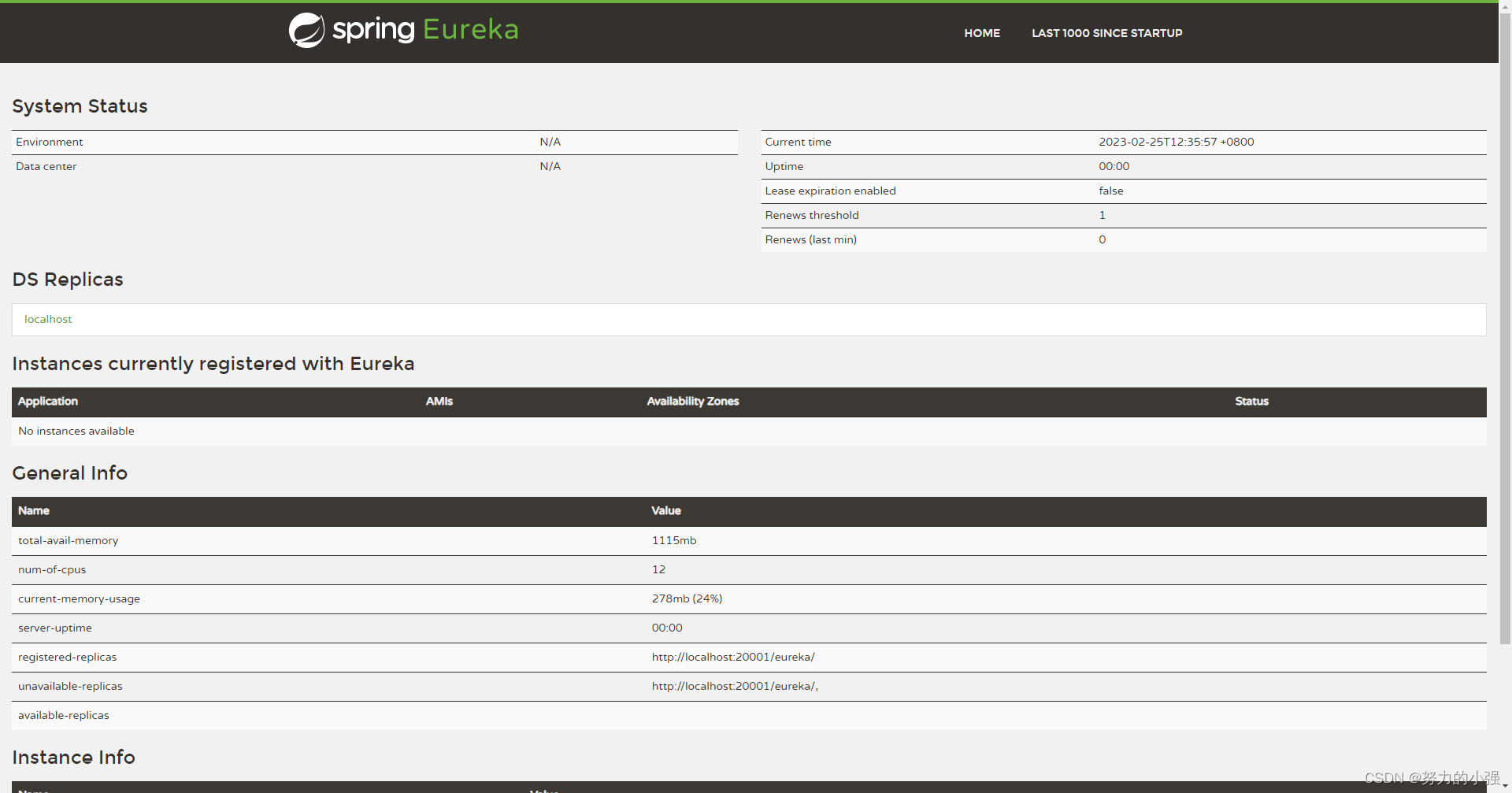Click the unavailable-replicas row name
This screenshot has height=793, width=1512.
pyautogui.click(x=70, y=686)
